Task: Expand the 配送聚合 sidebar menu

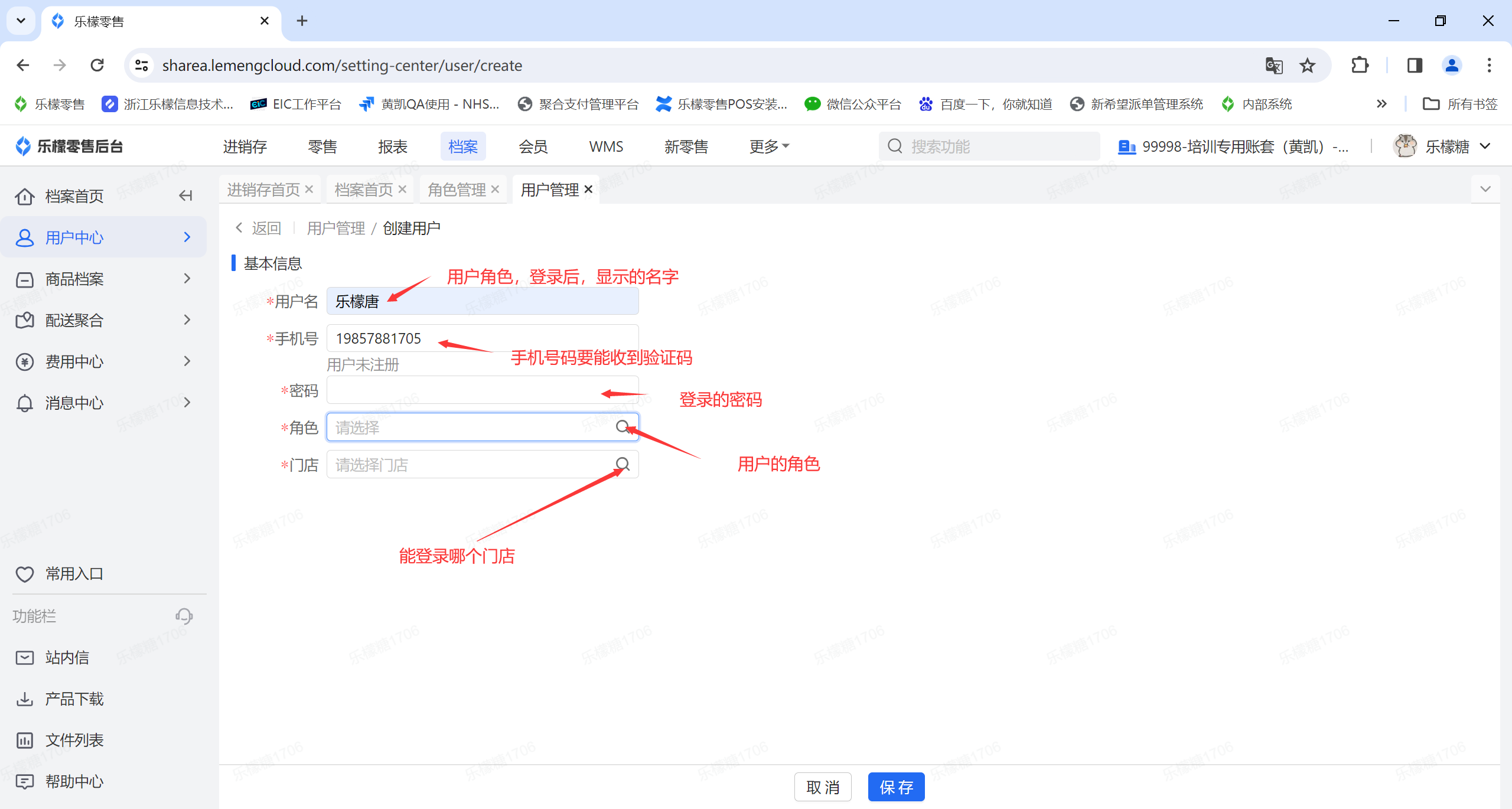Action: pyautogui.click(x=103, y=319)
